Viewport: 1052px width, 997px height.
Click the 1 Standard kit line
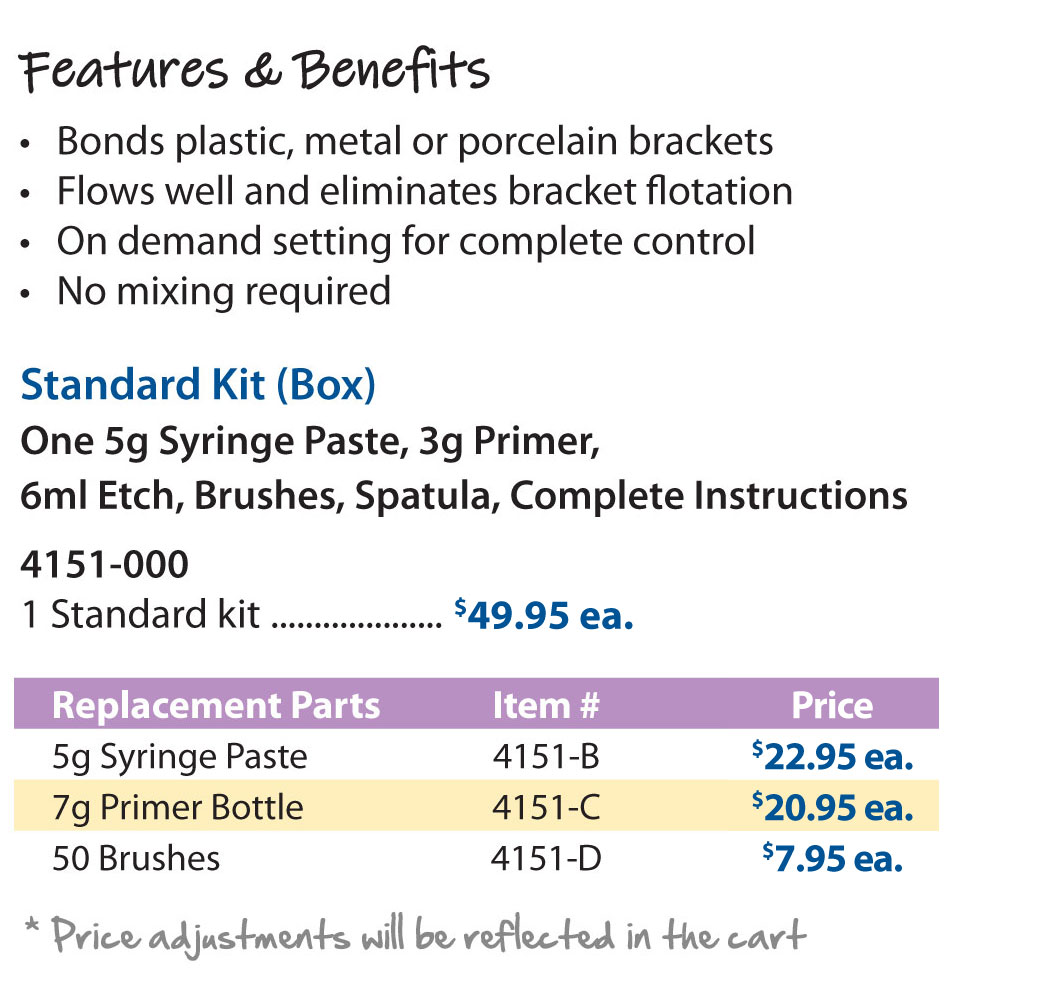pyautogui.click(x=327, y=615)
